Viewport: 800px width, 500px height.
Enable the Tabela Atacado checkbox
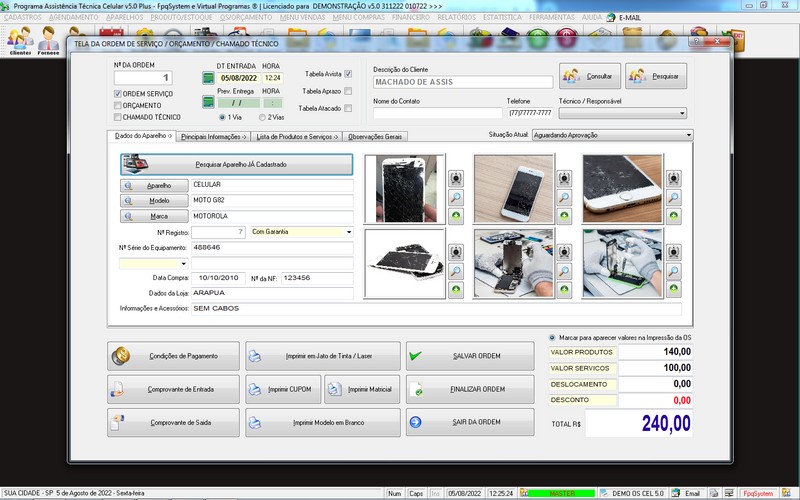pyautogui.click(x=348, y=108)
